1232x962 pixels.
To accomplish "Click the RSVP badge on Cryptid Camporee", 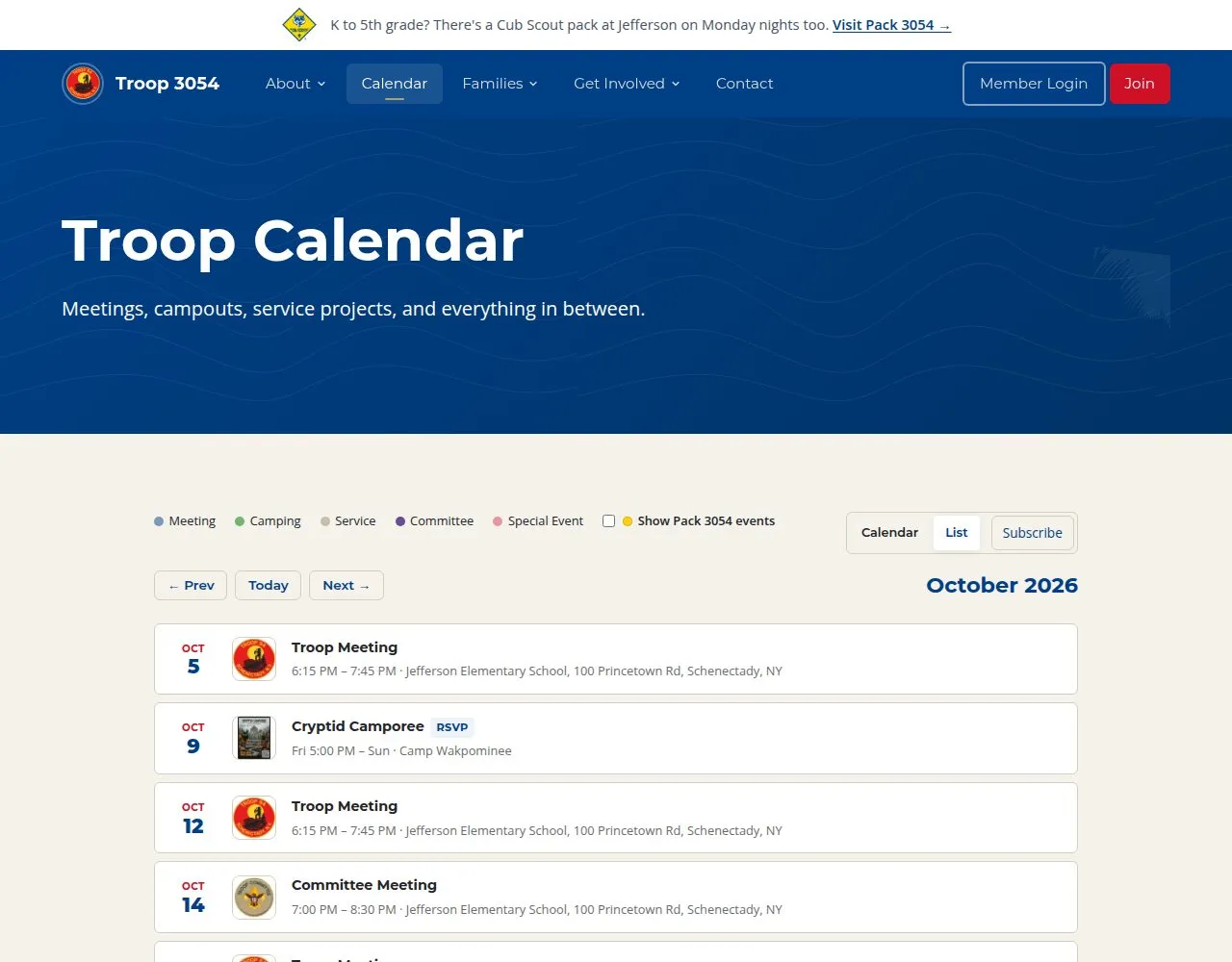I will [x=452, y=727].
